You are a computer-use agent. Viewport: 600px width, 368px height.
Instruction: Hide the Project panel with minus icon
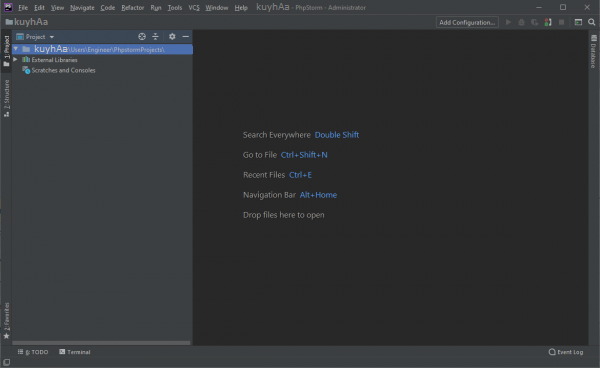tap(186, 36)
